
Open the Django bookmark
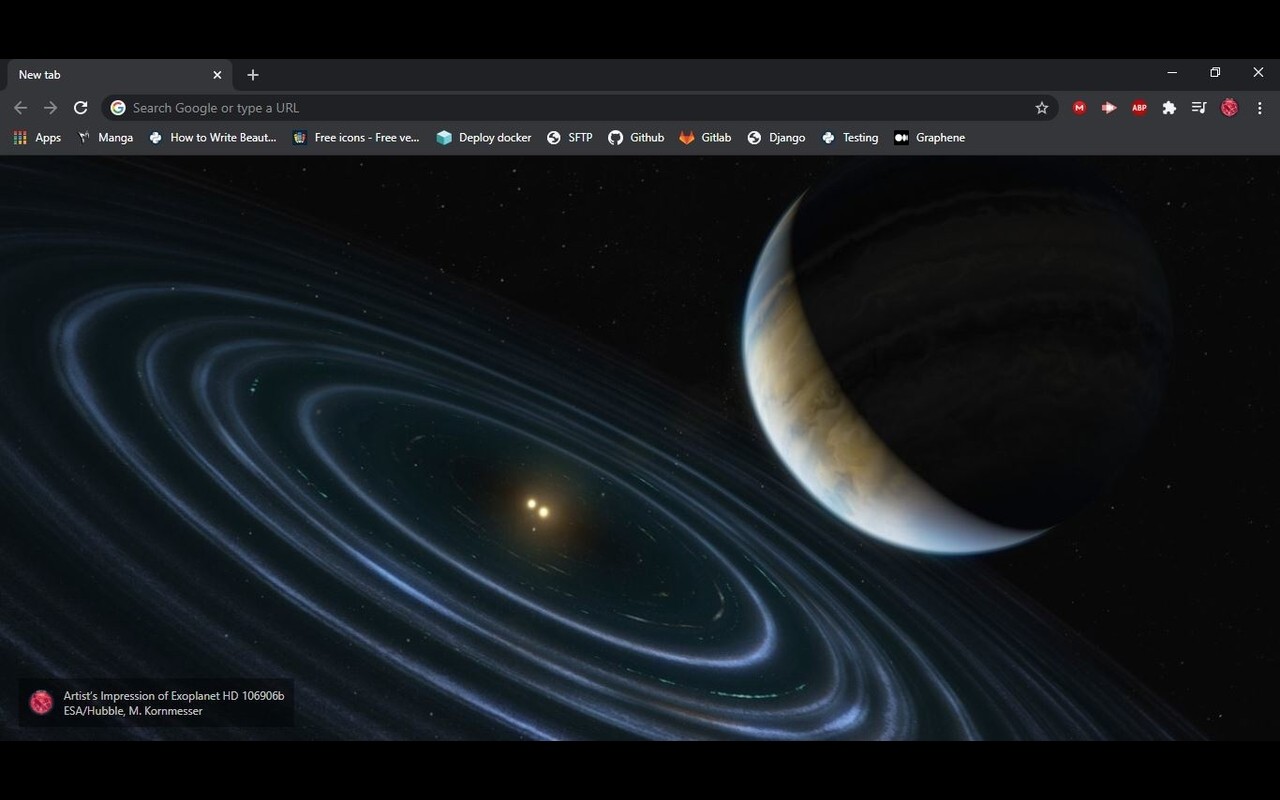point(776,138)
